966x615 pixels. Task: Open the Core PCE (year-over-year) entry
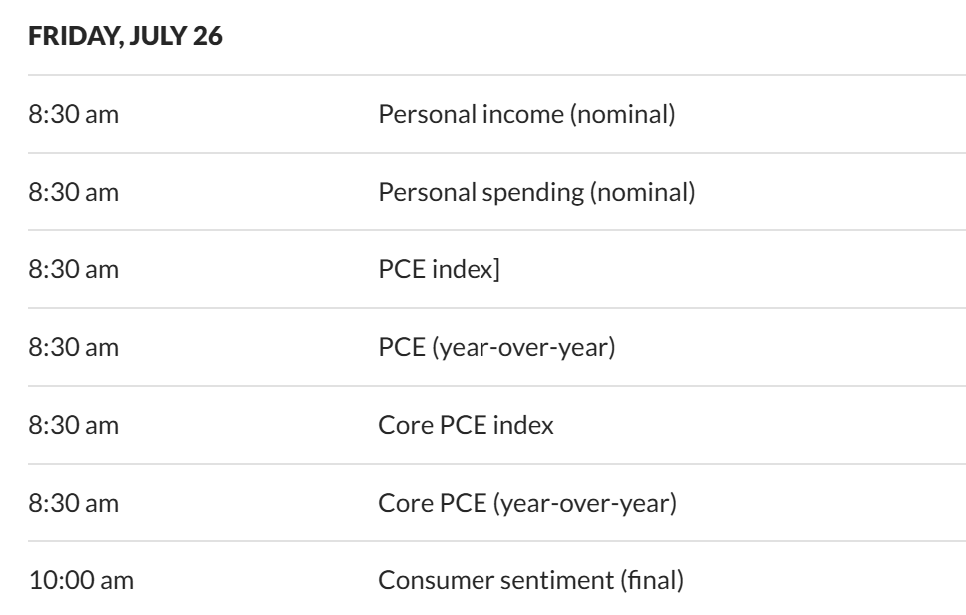(528, 502)
